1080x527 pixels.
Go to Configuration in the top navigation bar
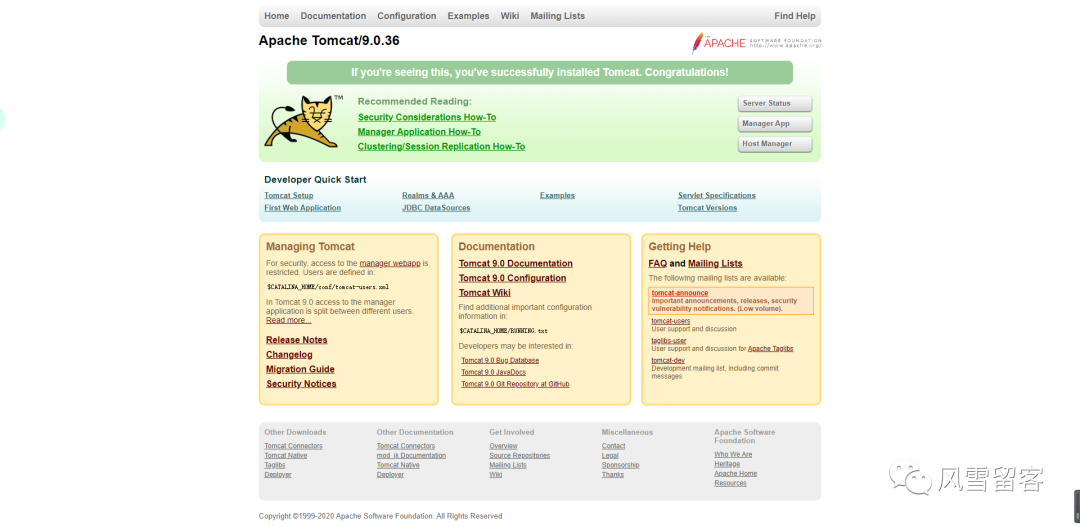[406, 16]
